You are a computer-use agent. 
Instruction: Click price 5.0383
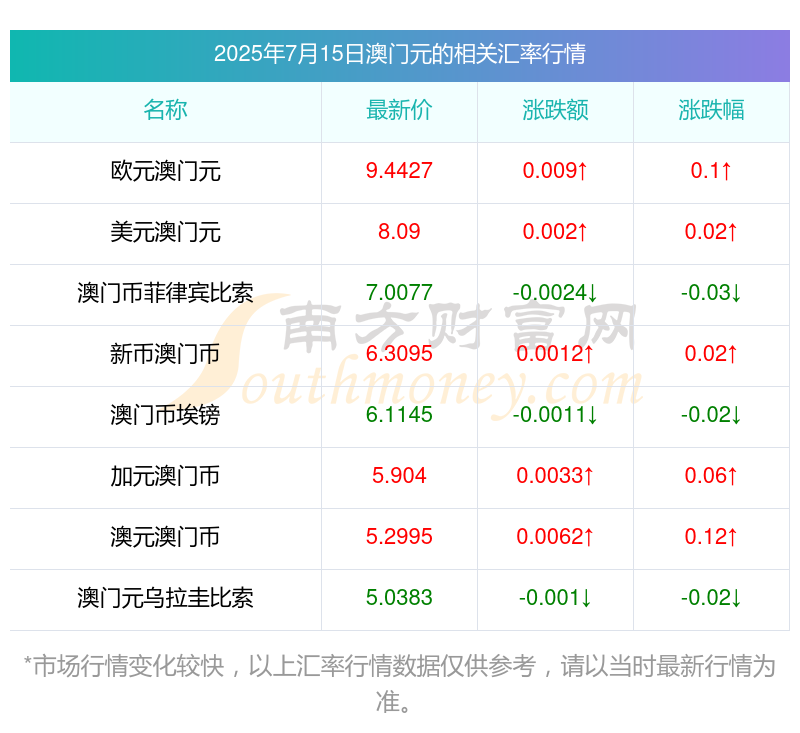399,598
